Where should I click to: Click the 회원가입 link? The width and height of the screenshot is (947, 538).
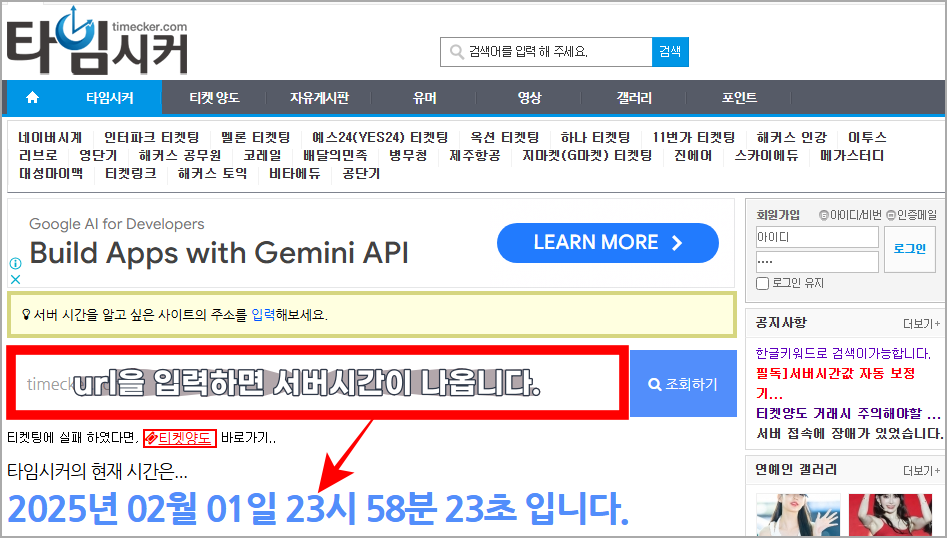[x=778, y=215]
